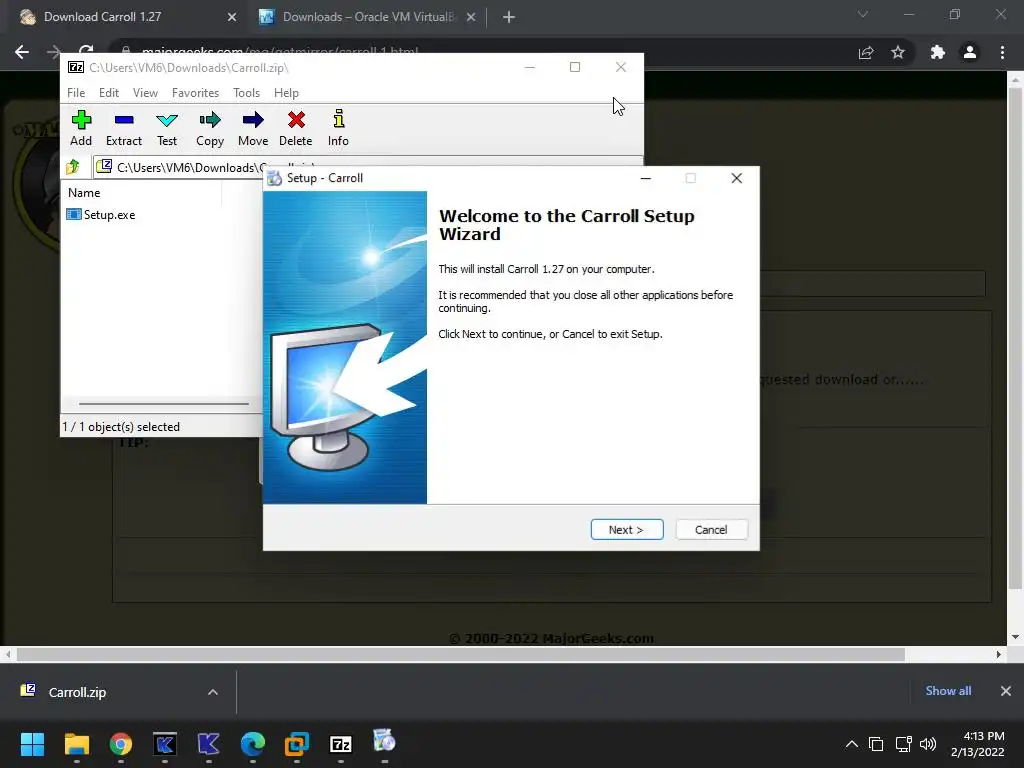Viewport: 1024px width, 768px height.
Task: Click Next in the Carroll Setup wizard
Action: pos(627,530)
